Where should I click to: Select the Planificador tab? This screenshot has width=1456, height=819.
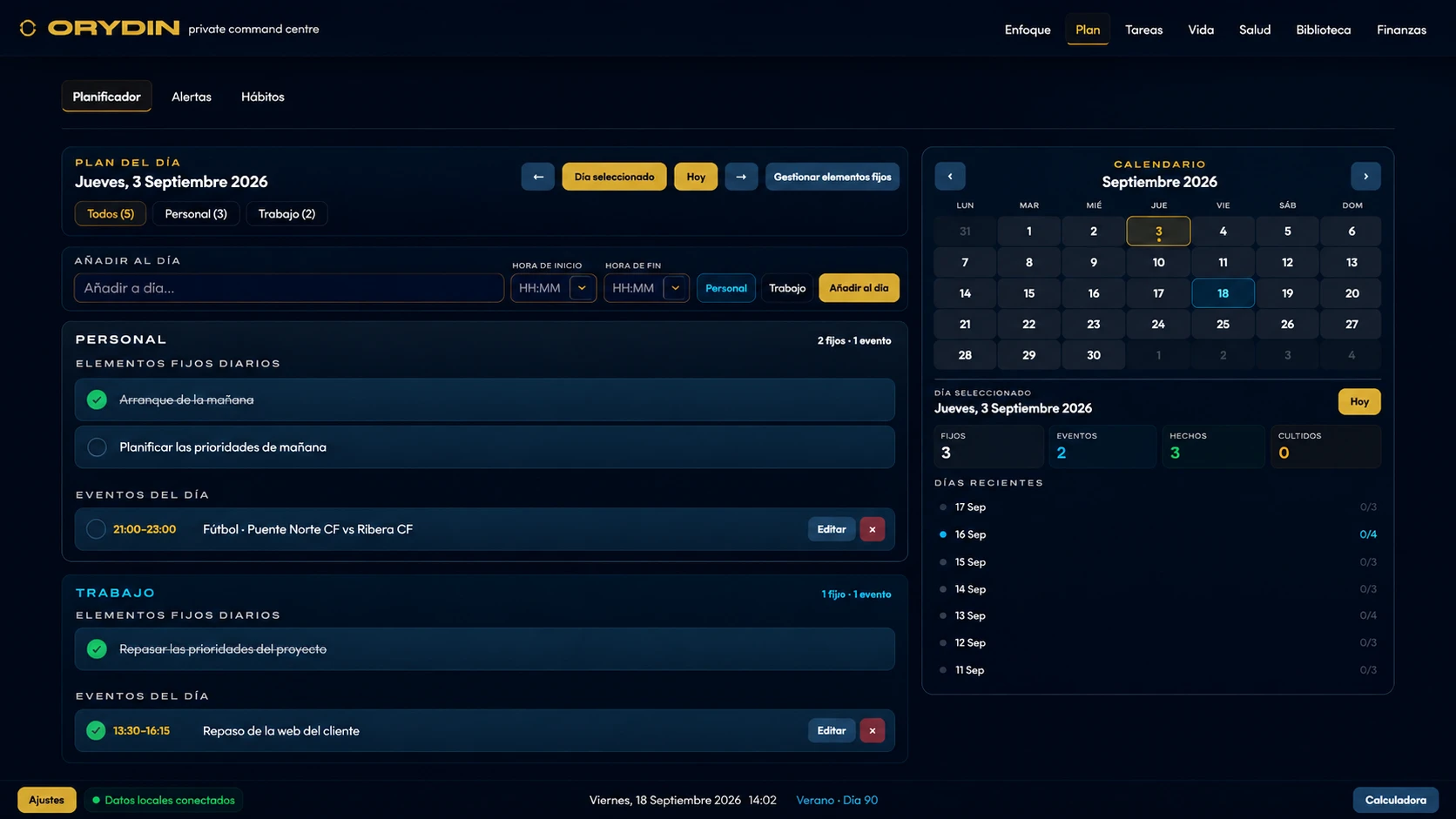point(106,97)
